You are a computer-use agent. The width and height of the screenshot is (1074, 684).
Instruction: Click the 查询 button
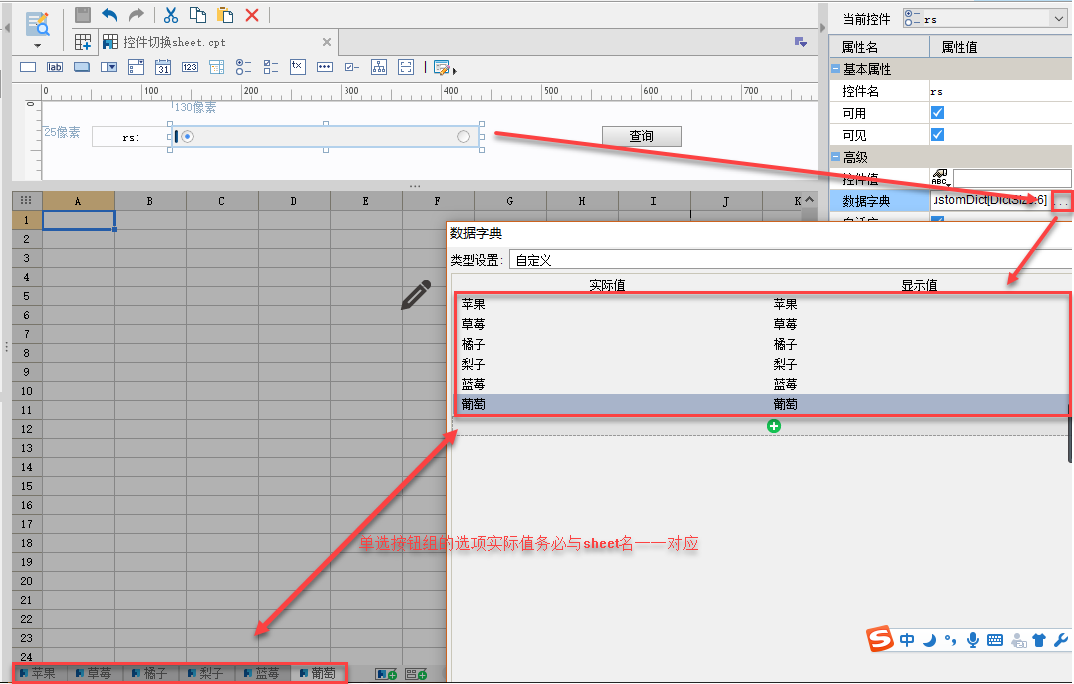pos(642,136)
